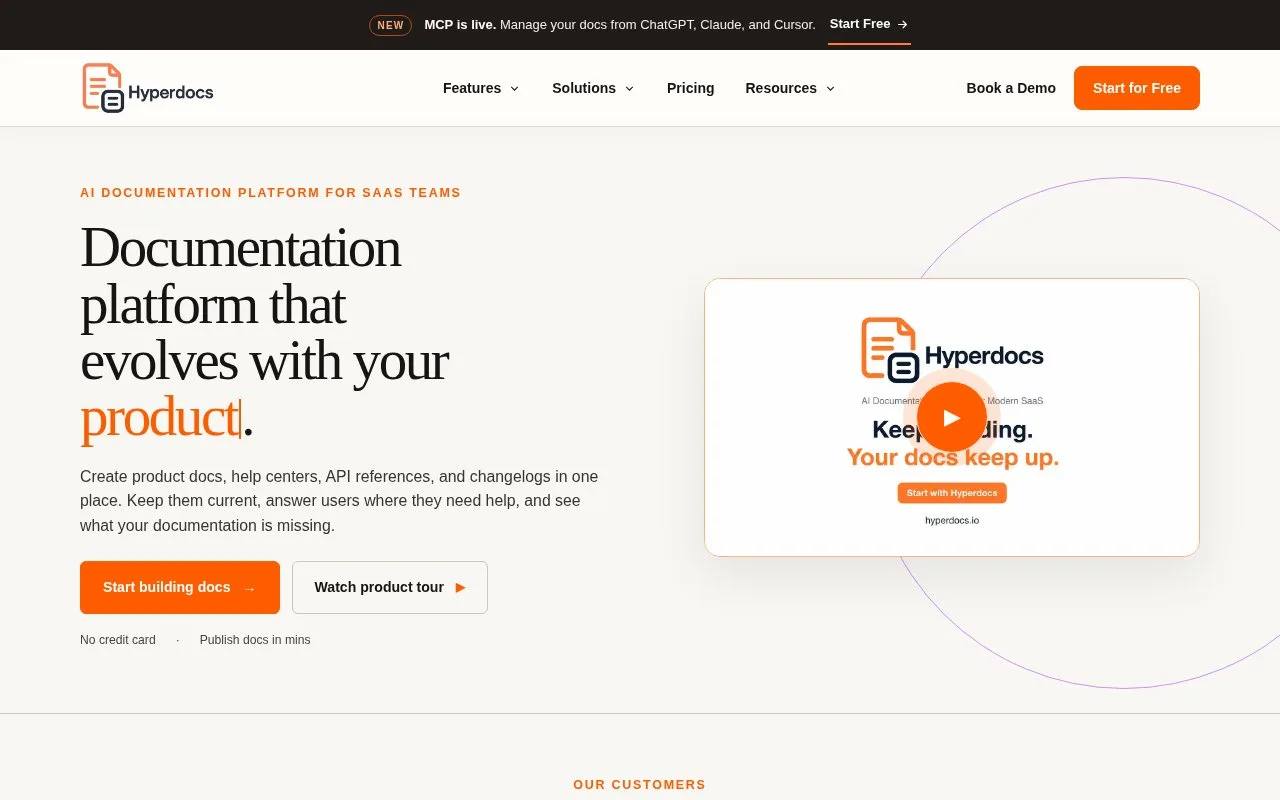
Task: Open the Solutions menu
Action: 593,88
